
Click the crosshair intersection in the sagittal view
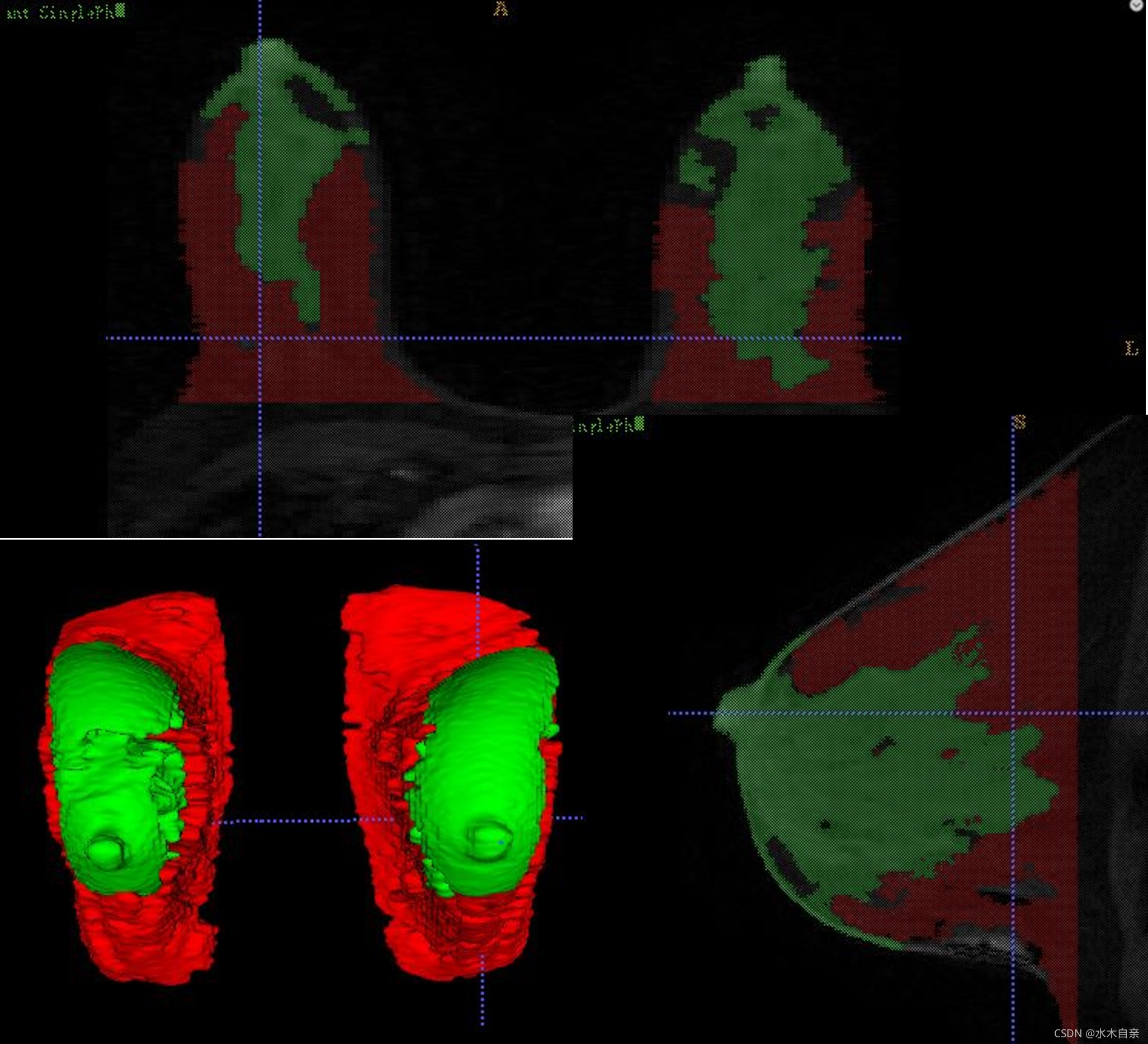(x=1013, y=712)
